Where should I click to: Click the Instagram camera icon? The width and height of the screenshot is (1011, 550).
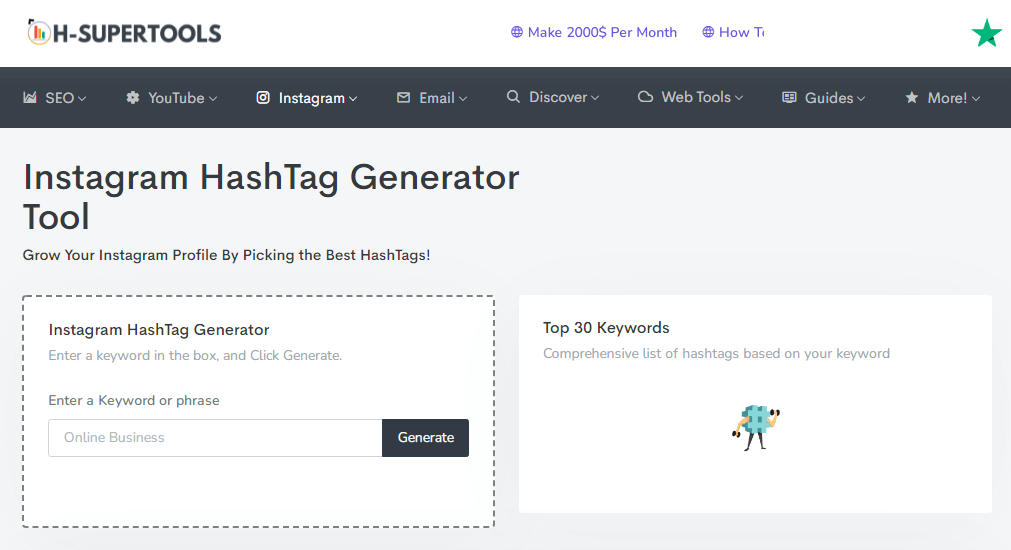pos(263,98)
